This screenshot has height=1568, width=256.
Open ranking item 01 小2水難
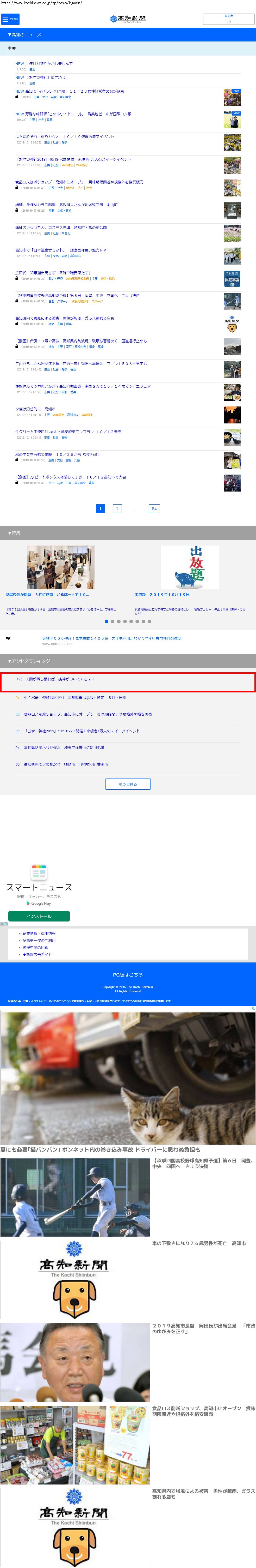pos(75,698)
